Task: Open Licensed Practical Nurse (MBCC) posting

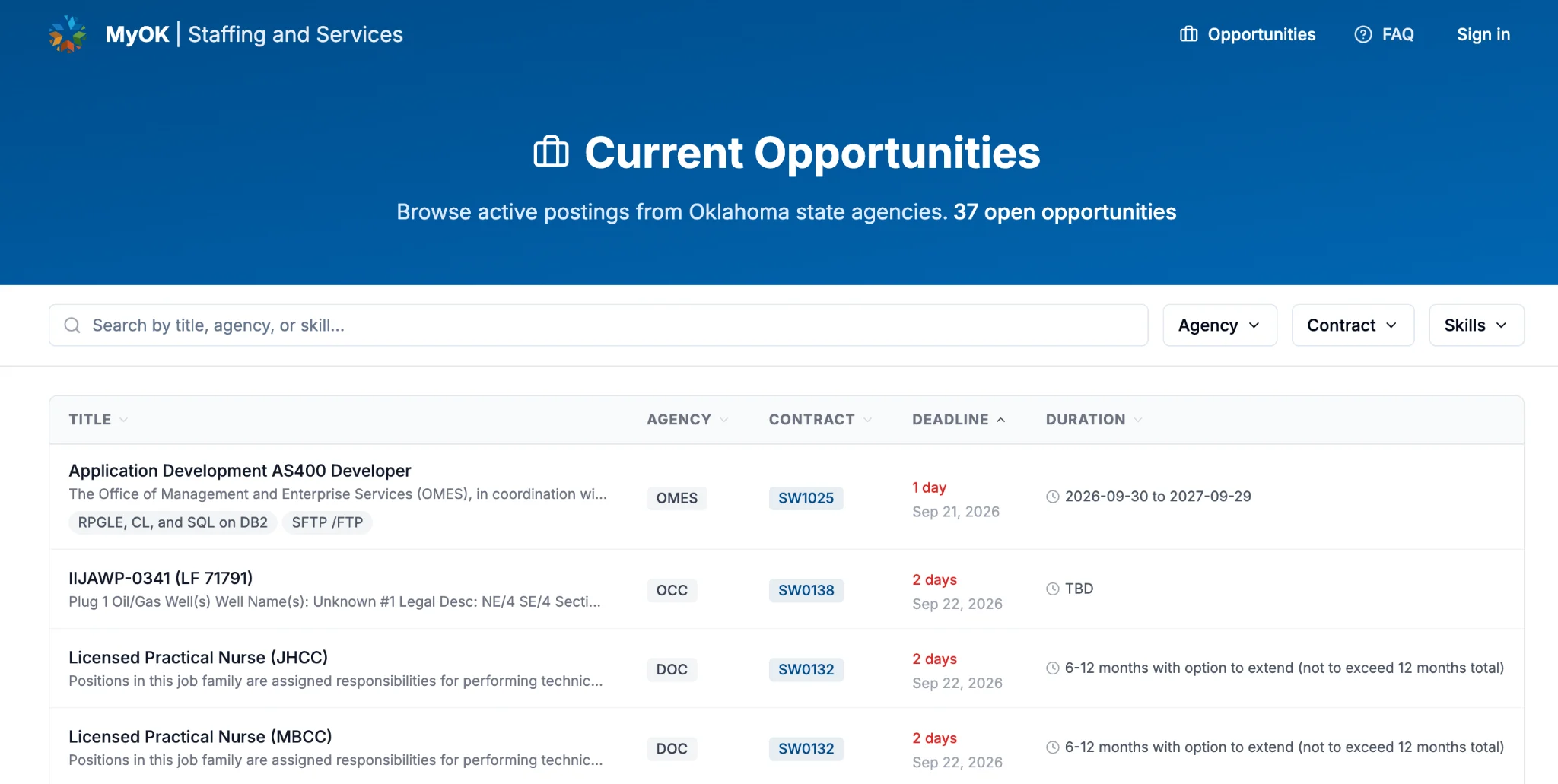Action: click(200, 736)
